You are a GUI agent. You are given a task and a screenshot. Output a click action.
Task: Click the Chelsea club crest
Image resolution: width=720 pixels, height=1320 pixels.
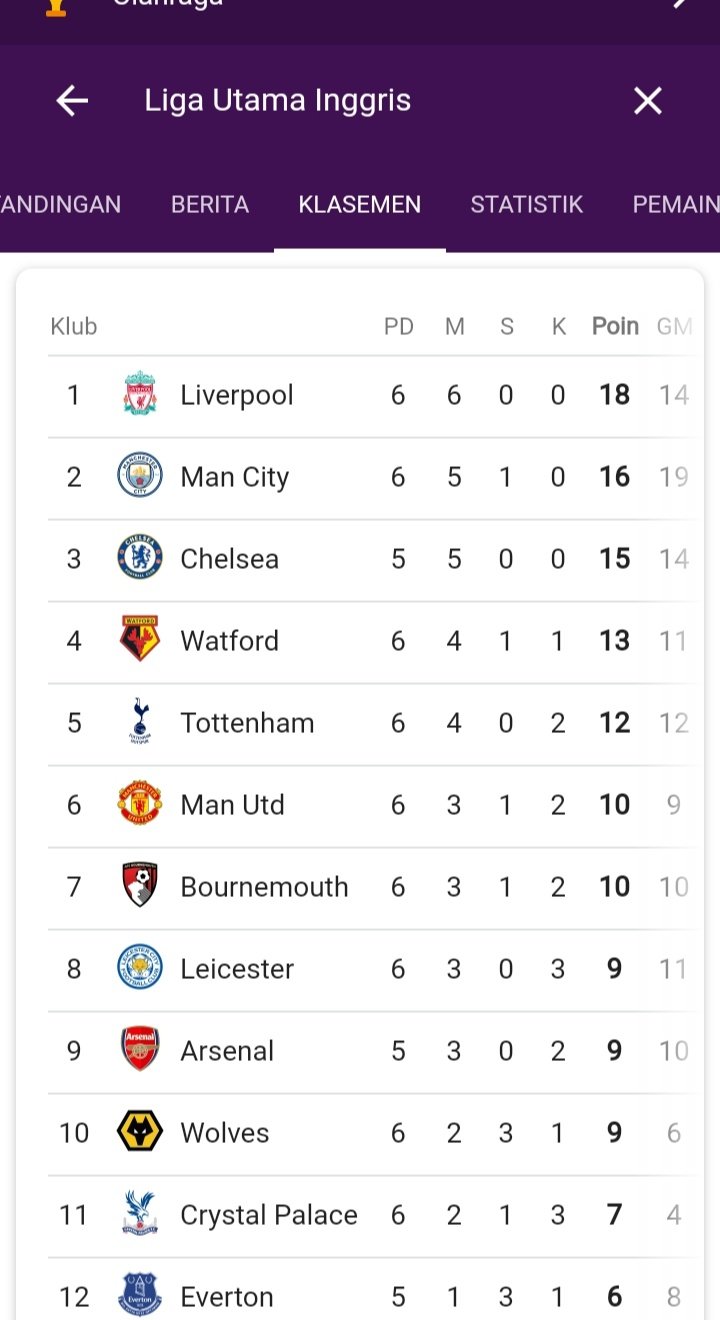click(140, 558)
